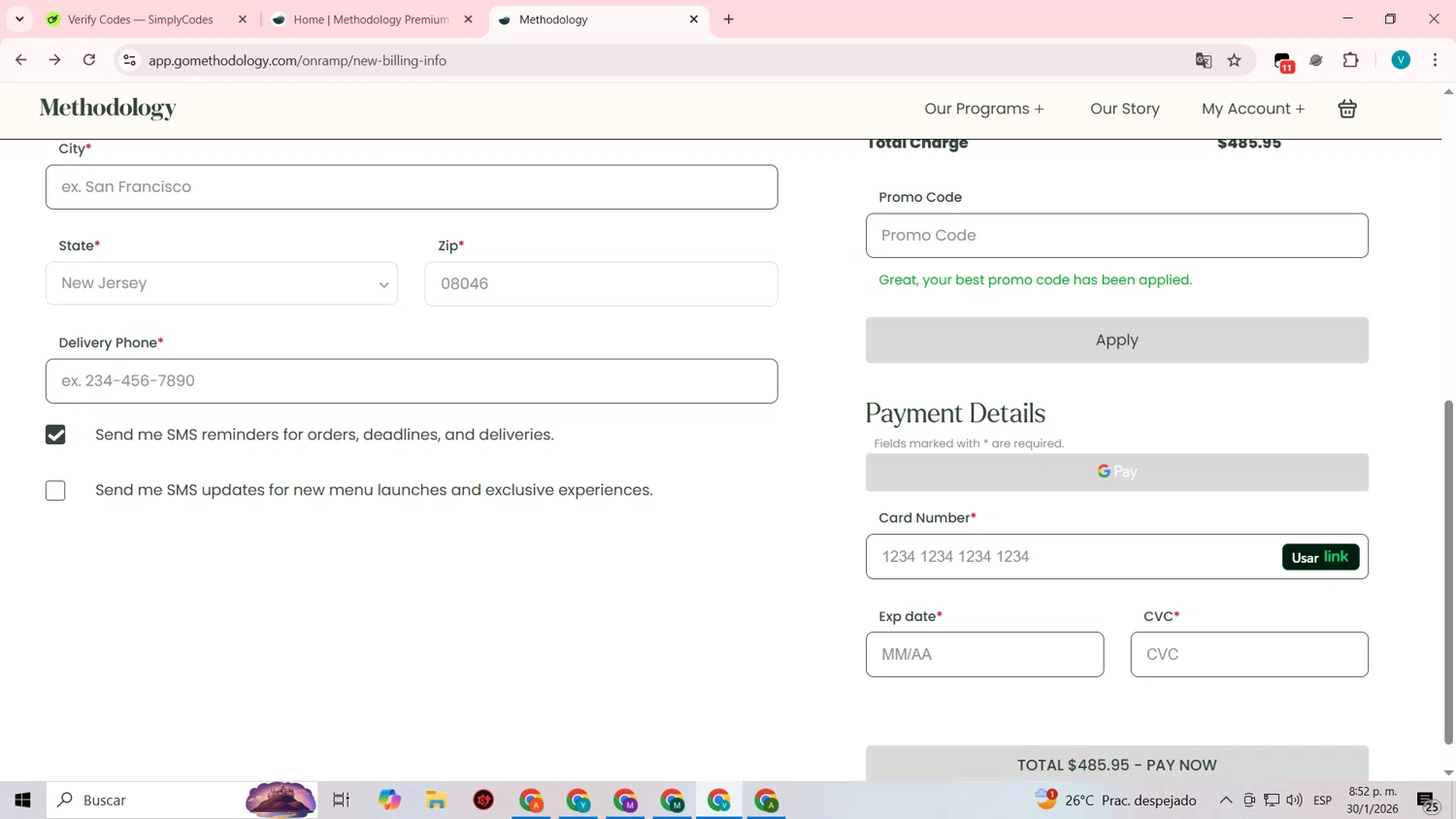
Task: View site information icon in address bar
Action: (x=129, y=60)
